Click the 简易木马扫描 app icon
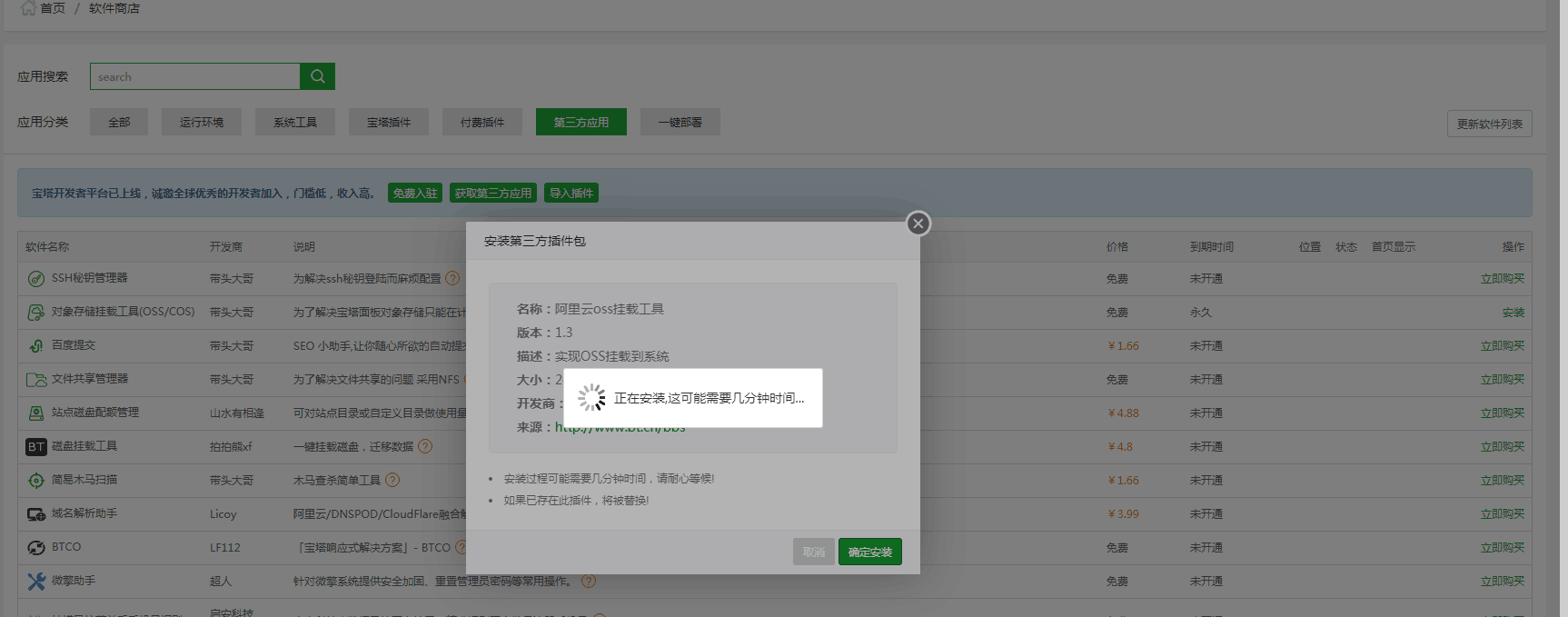The height and width of the screenshot is (617, 1568). [x=36, y=481]
